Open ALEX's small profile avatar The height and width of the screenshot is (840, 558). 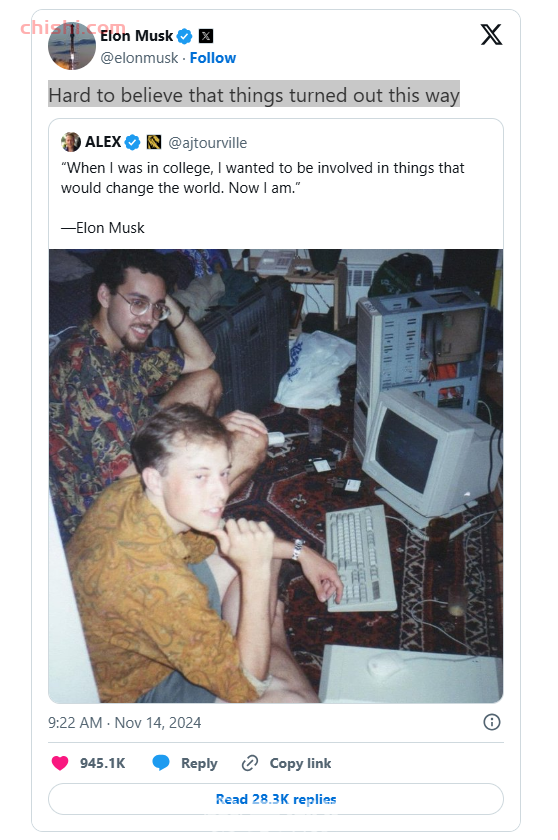coord(71,142)
